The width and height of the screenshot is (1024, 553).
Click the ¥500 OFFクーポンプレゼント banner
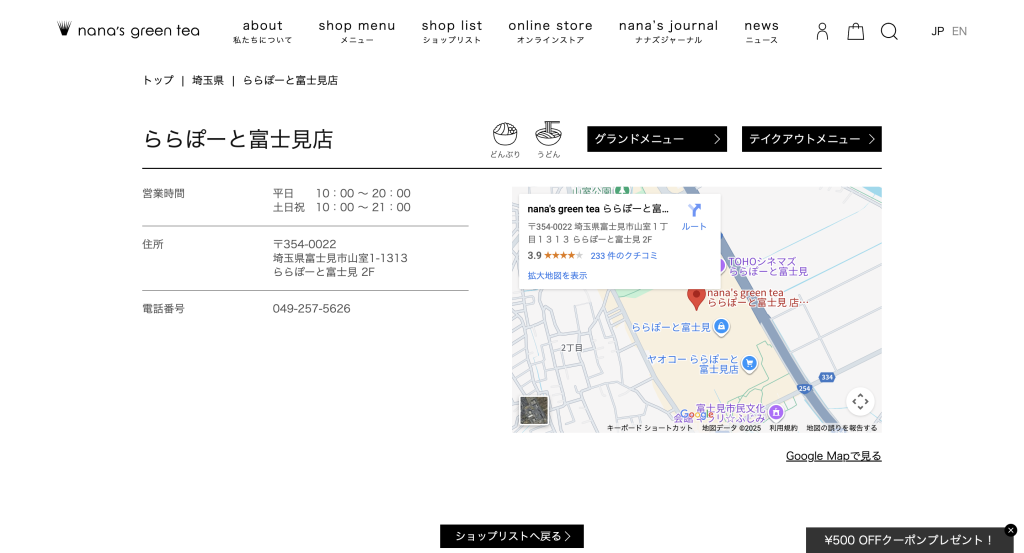(908, 540)
